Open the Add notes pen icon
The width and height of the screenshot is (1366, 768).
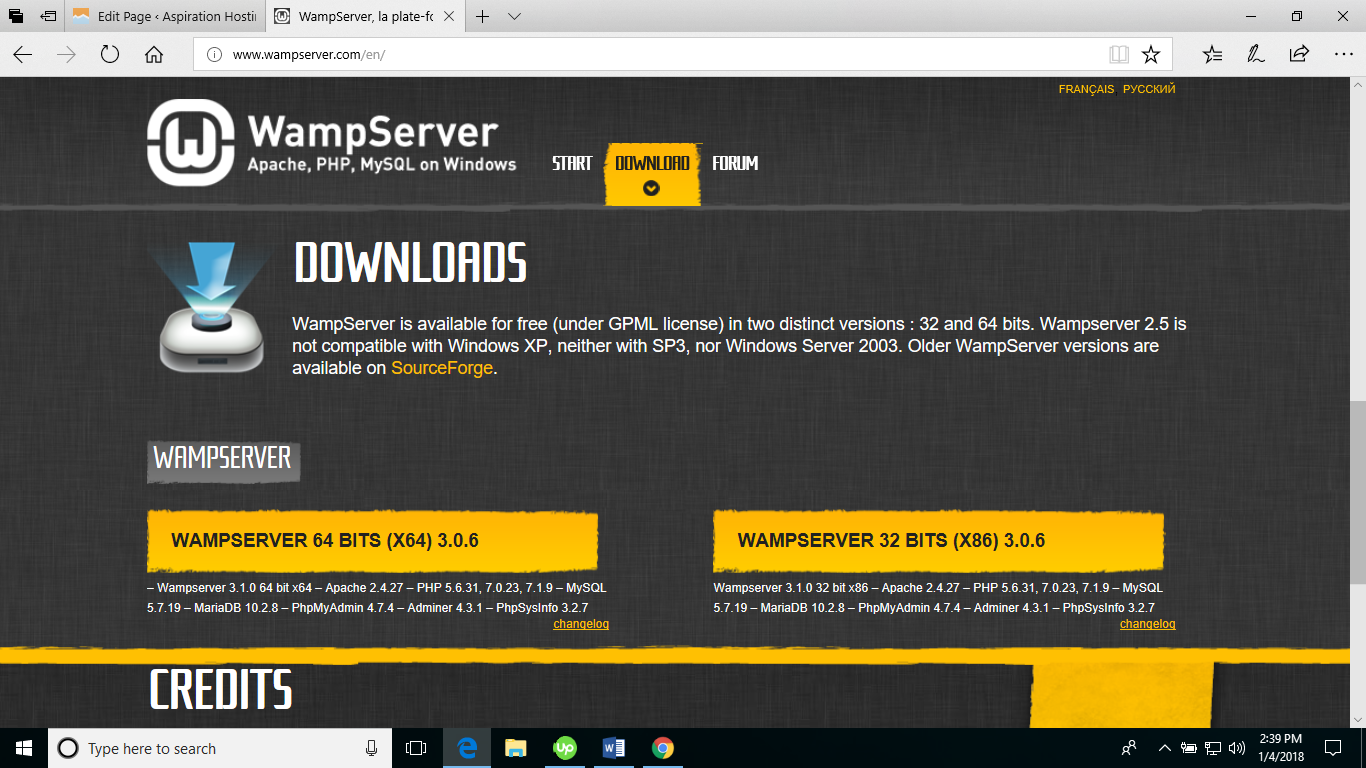point(1256,54)
